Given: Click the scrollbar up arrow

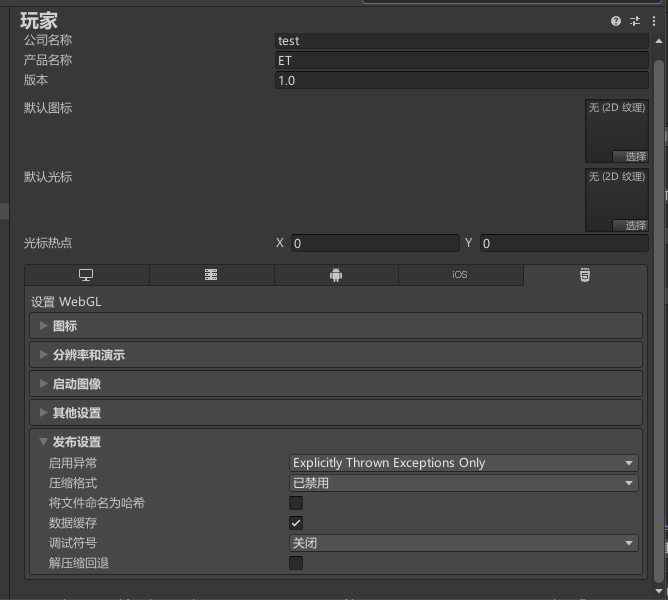Looking at the screenshot, I should pos(659,41).
